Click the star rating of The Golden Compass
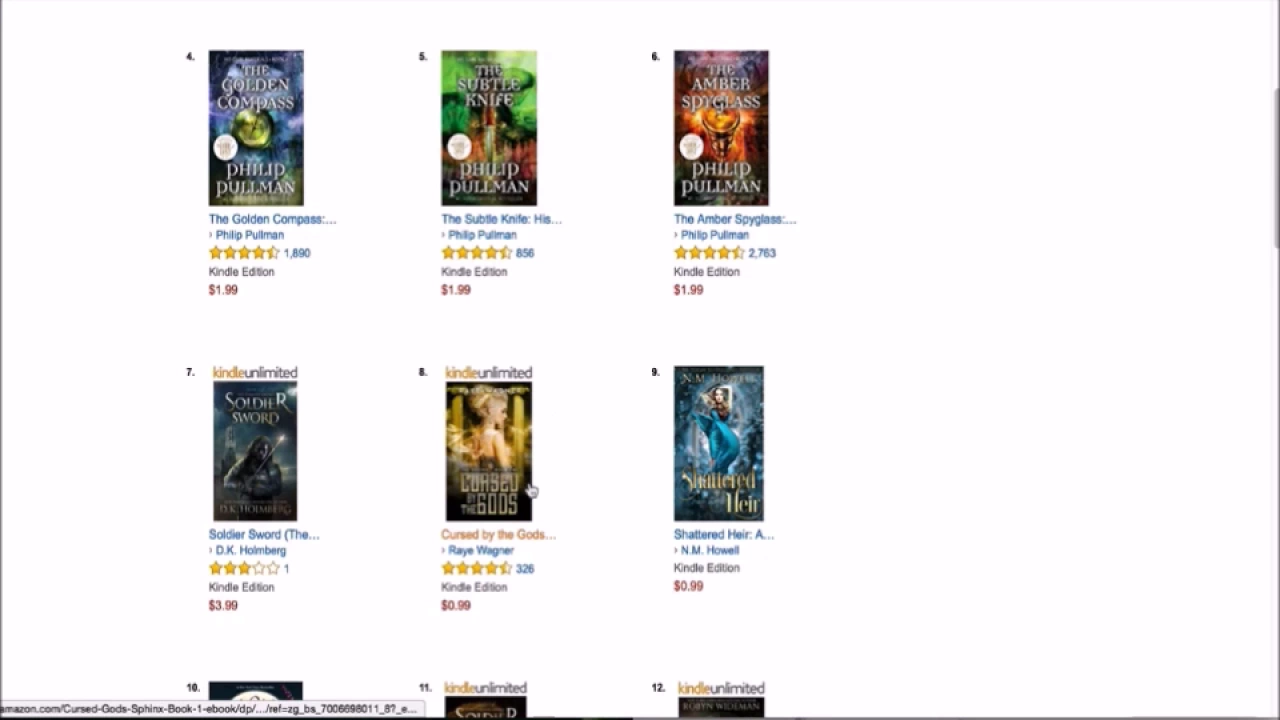1280x720 pixels. [x=244, y=253]
